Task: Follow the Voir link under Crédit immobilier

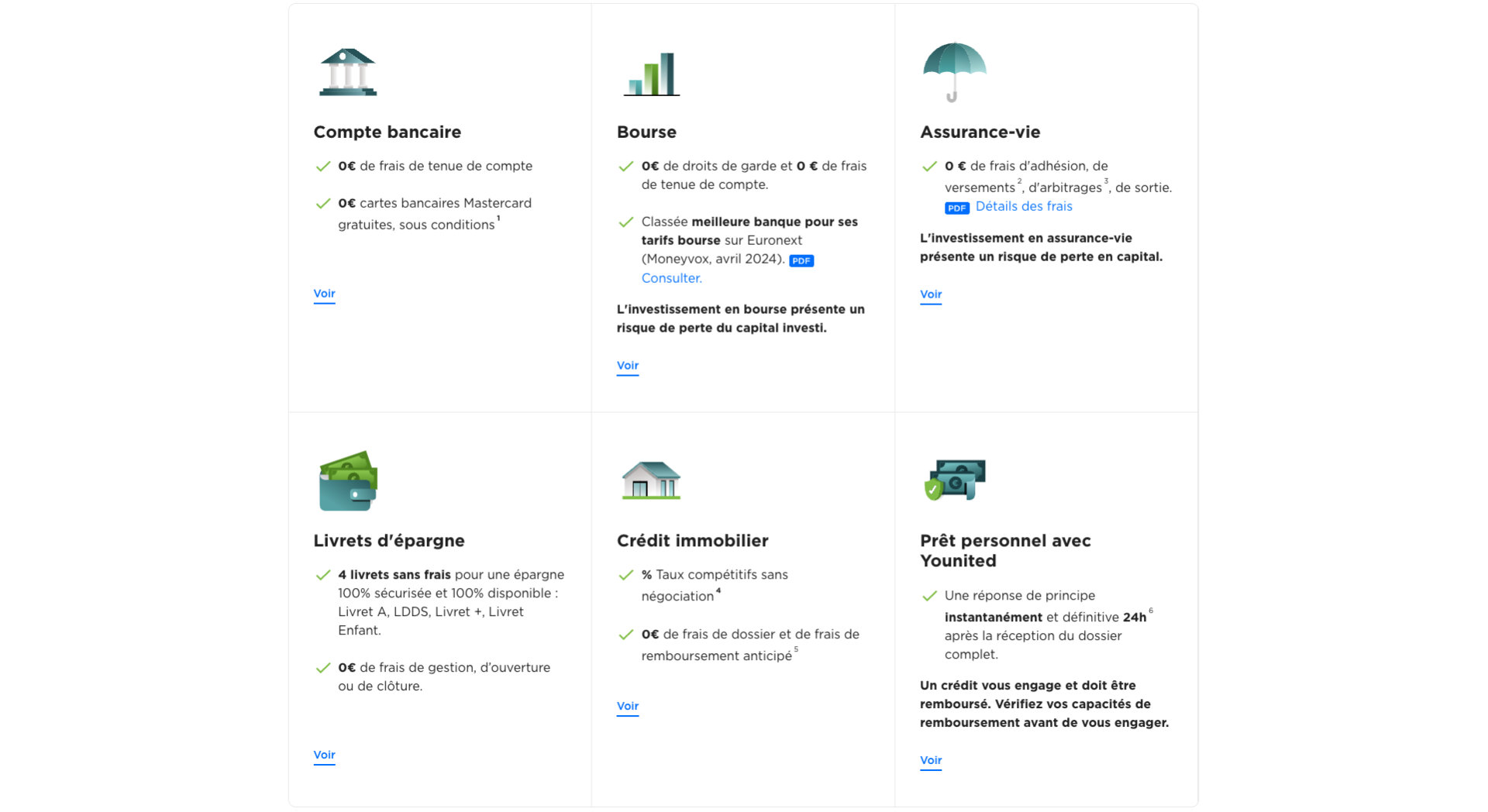Action: coord(628,706)
